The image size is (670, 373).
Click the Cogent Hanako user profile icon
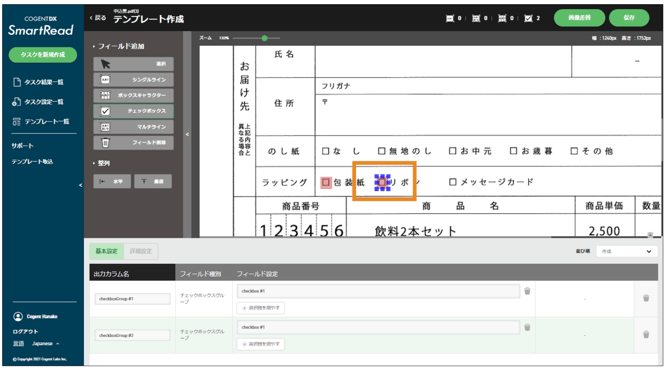pos(18,317)
